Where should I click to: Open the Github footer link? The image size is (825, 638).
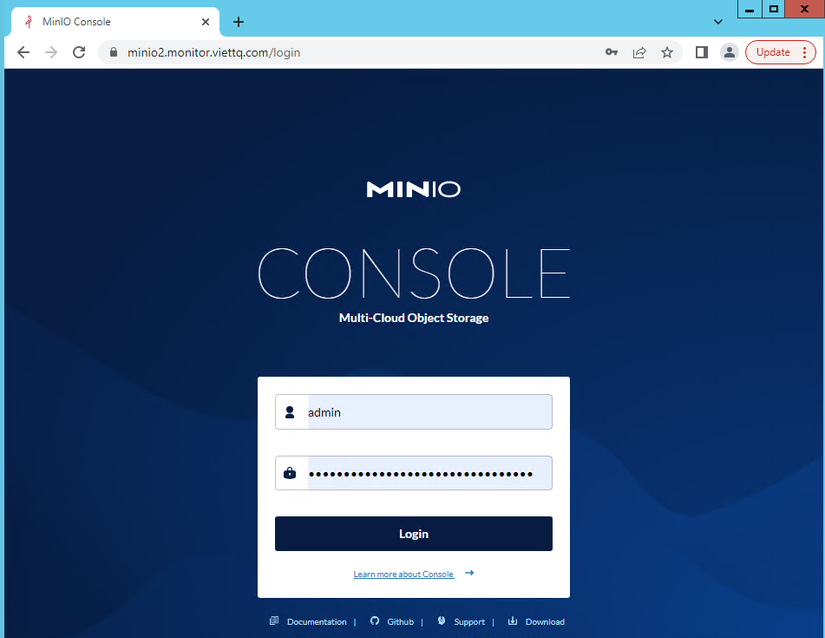400,622
